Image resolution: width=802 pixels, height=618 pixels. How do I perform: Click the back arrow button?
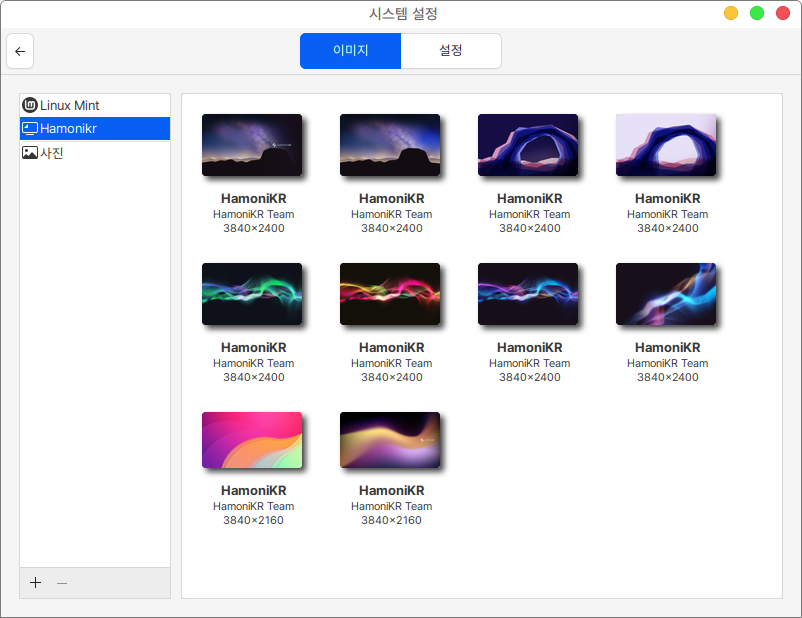(20, 51)
